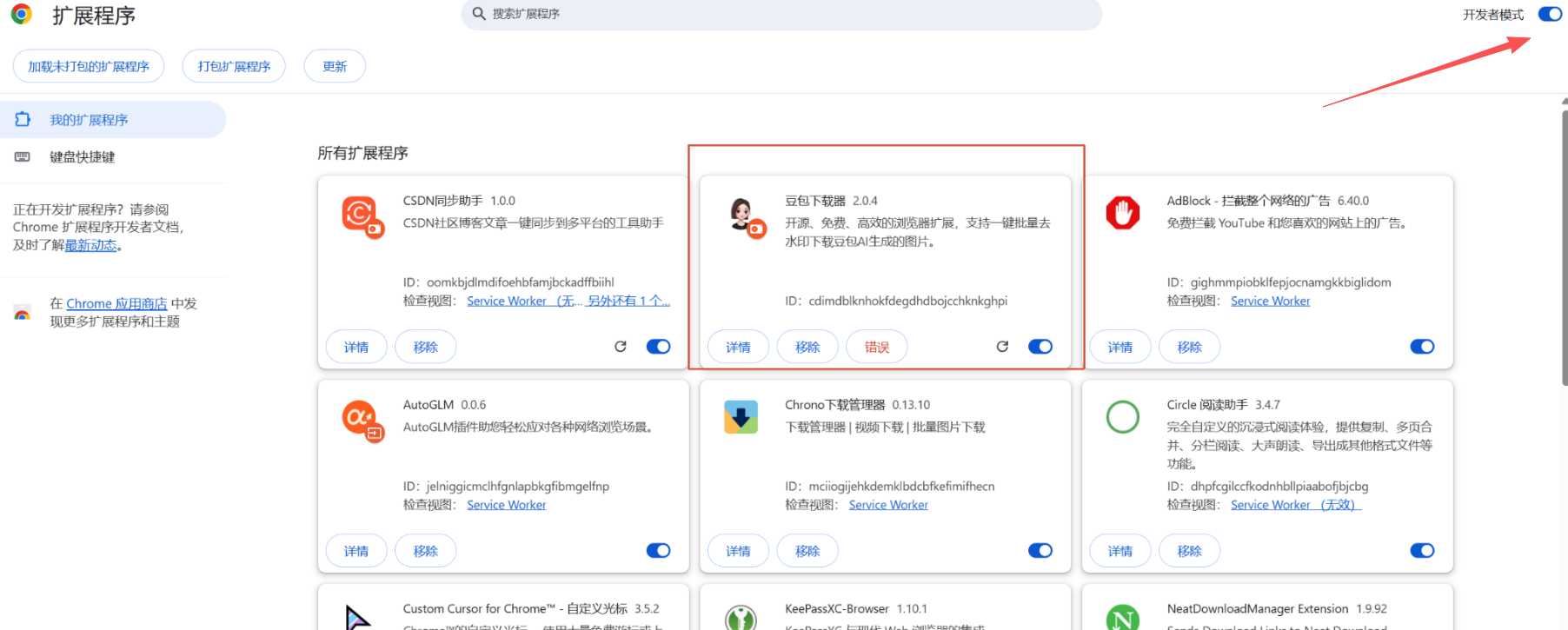Remove the Chrono下载管理器 extension
This screenshot has height=630, width=1568.
pos(807,551)
